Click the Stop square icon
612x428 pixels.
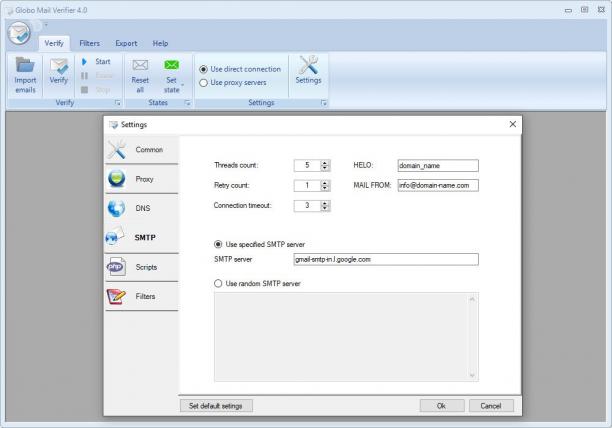(84, 90)
